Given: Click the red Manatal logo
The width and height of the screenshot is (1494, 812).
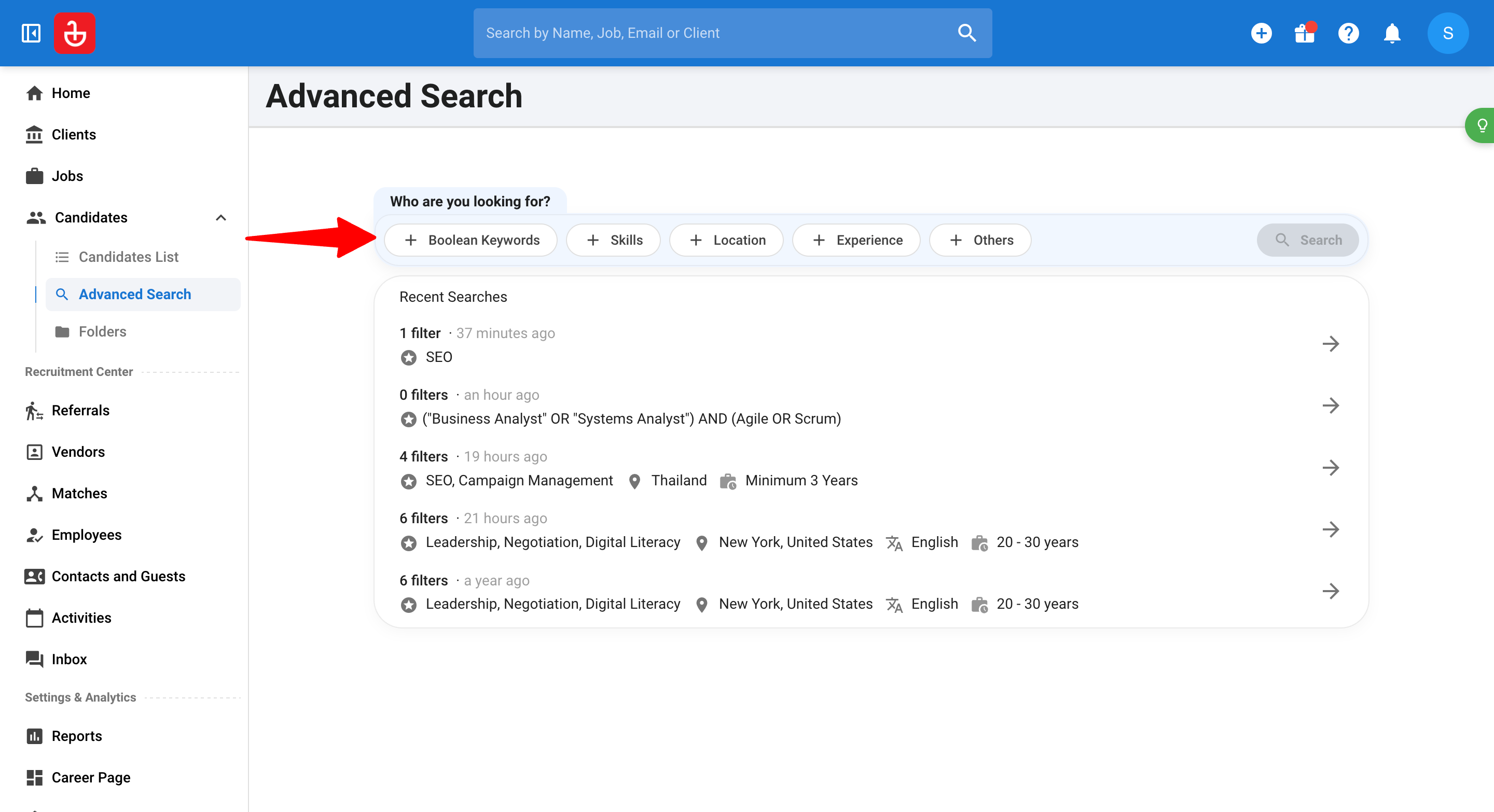Looking at the screenshot, I should tap(75, 33).
